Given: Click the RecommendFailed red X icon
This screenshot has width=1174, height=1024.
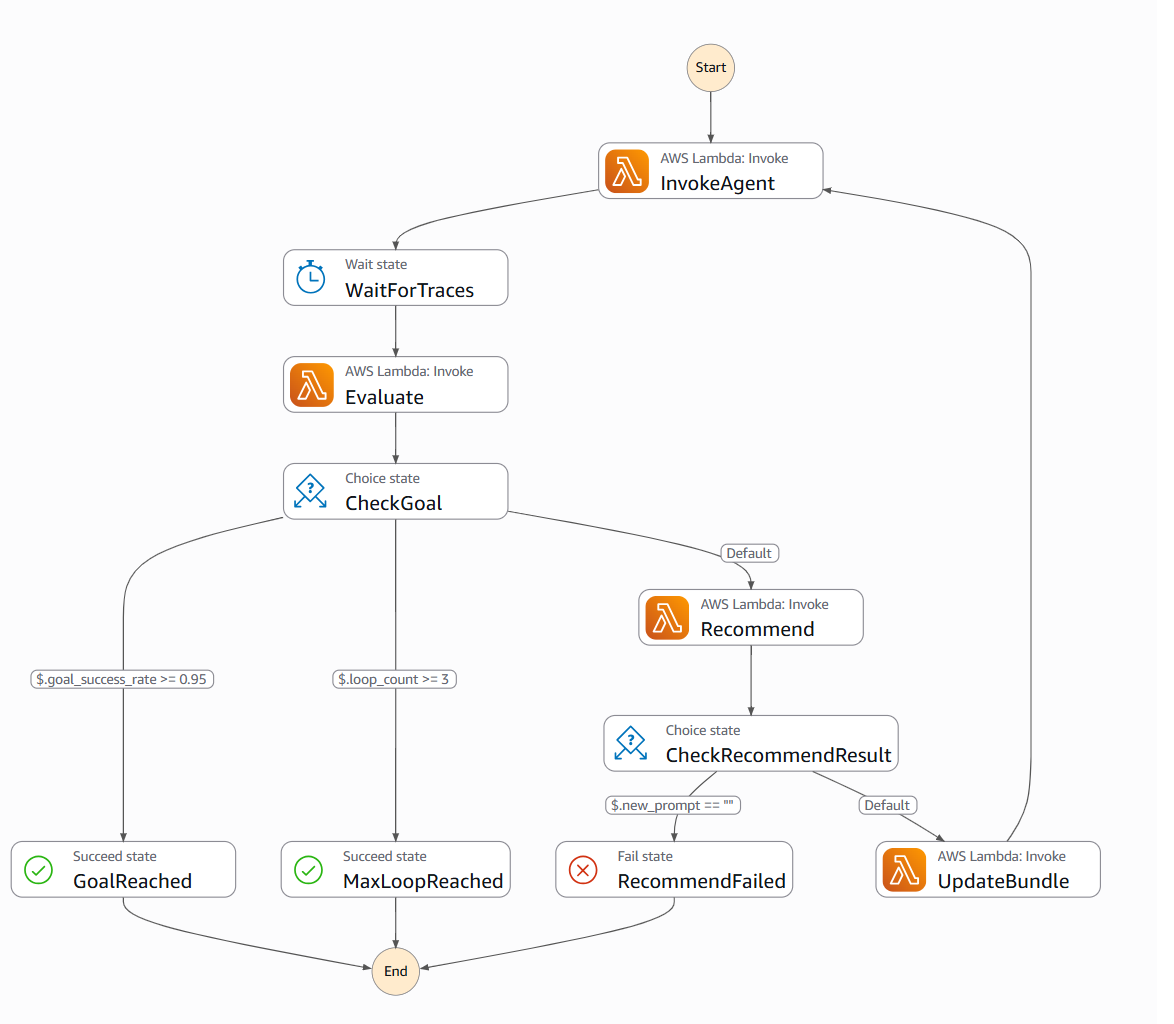Looking at the screenshot, I should click(583, 870).
